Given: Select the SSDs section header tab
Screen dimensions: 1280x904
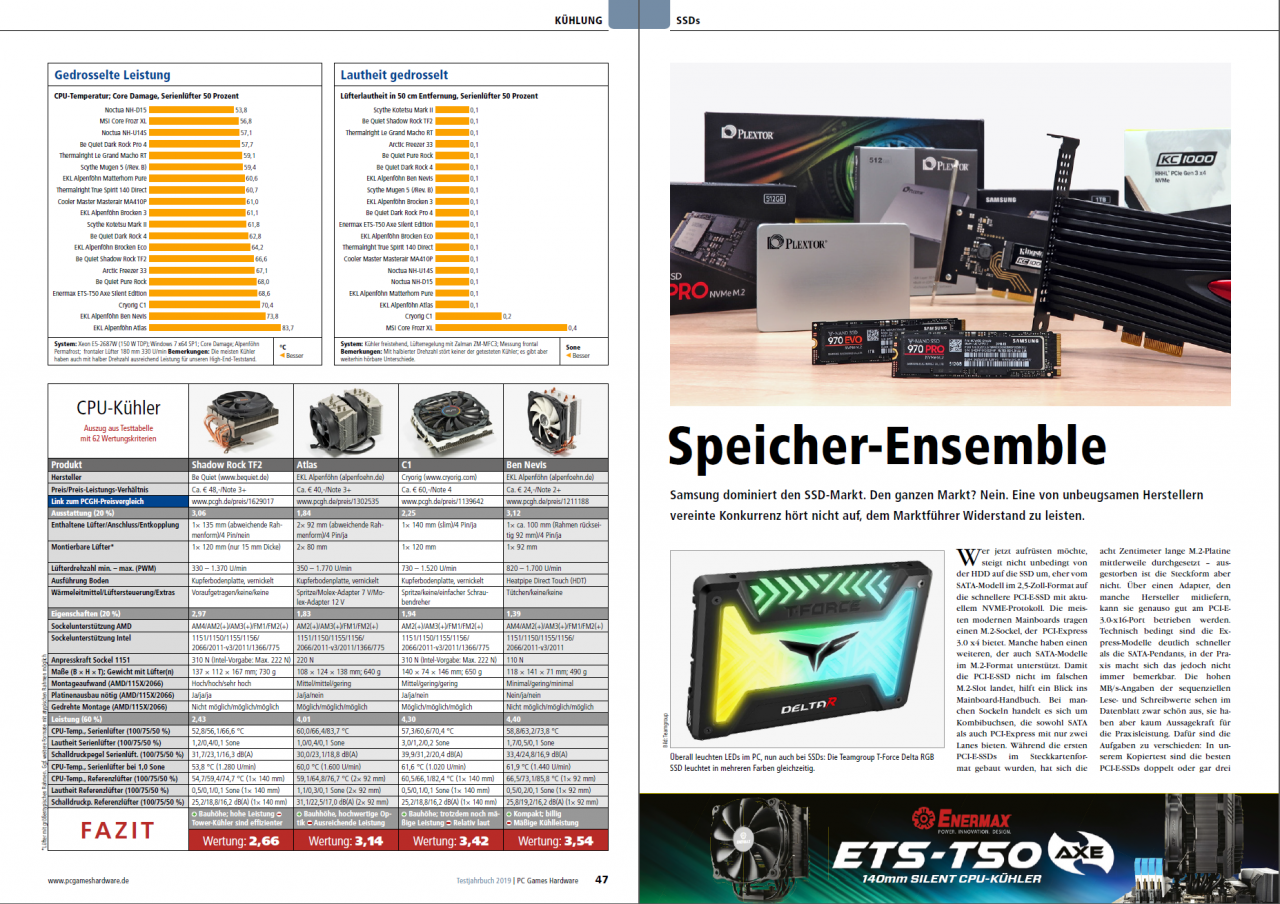Looking at the screenshot, I should point(689,19).
